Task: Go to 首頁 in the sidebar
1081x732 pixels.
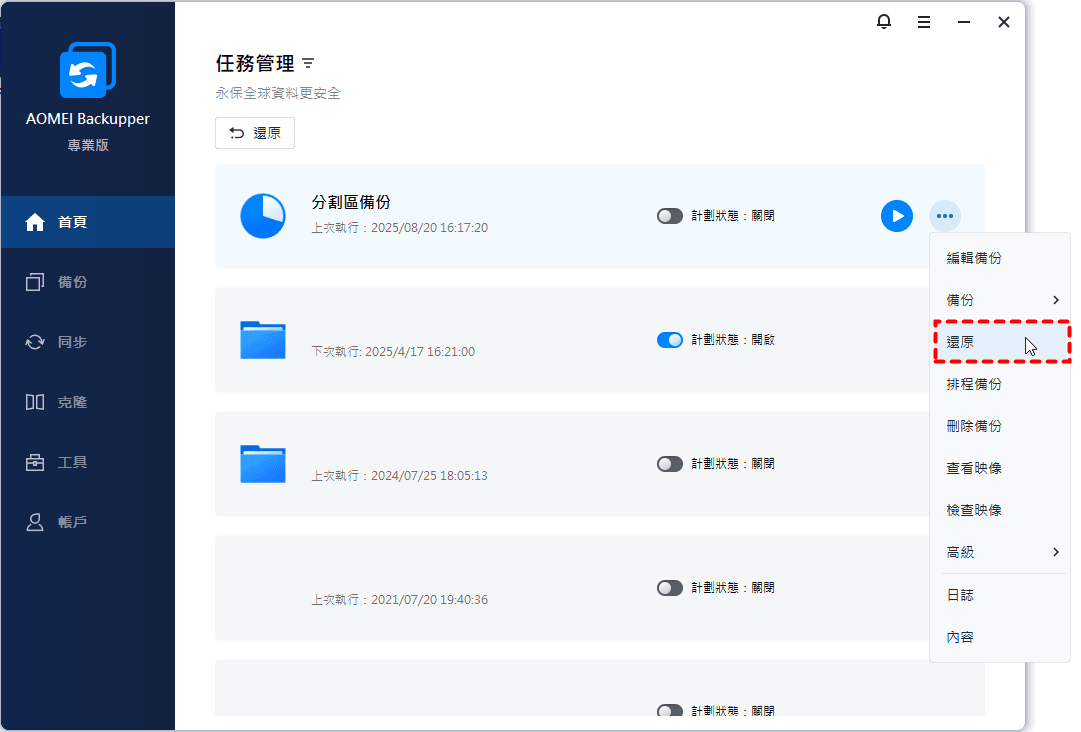Action: [x=88, y=222]
